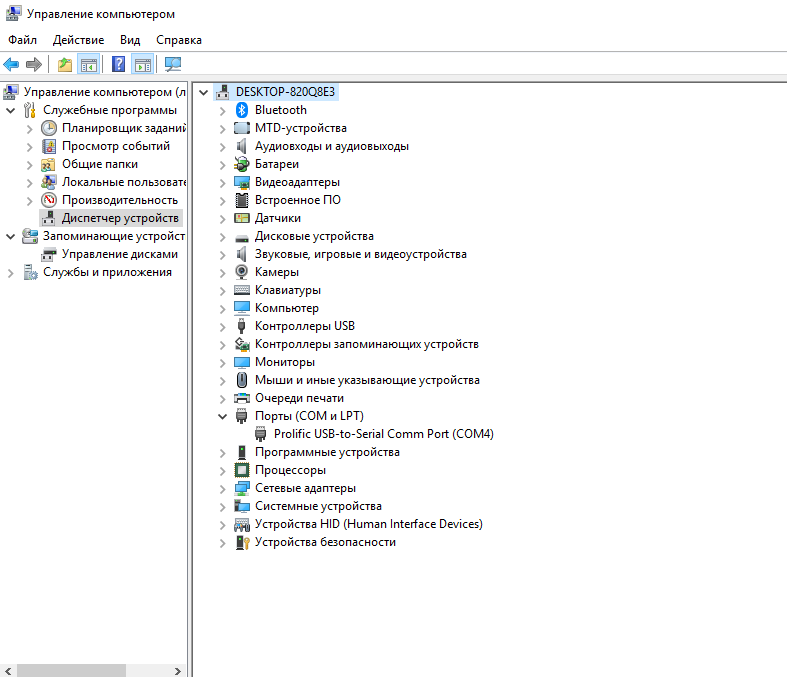The width and height of the screenshot is (787, 677).
Task: Click the Видеоадаптеры display adapter icon
Action: tap(242, 182)
